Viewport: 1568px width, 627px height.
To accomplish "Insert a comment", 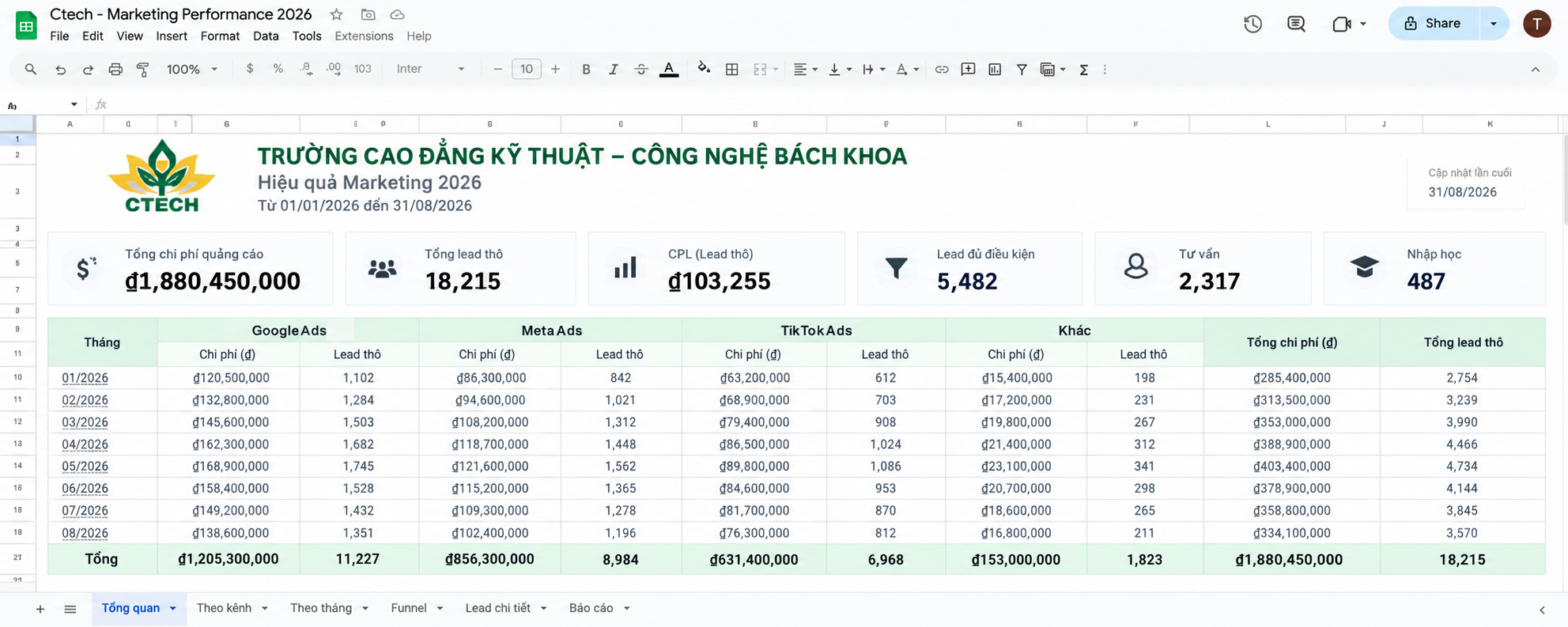I will [x=968, y=70].
